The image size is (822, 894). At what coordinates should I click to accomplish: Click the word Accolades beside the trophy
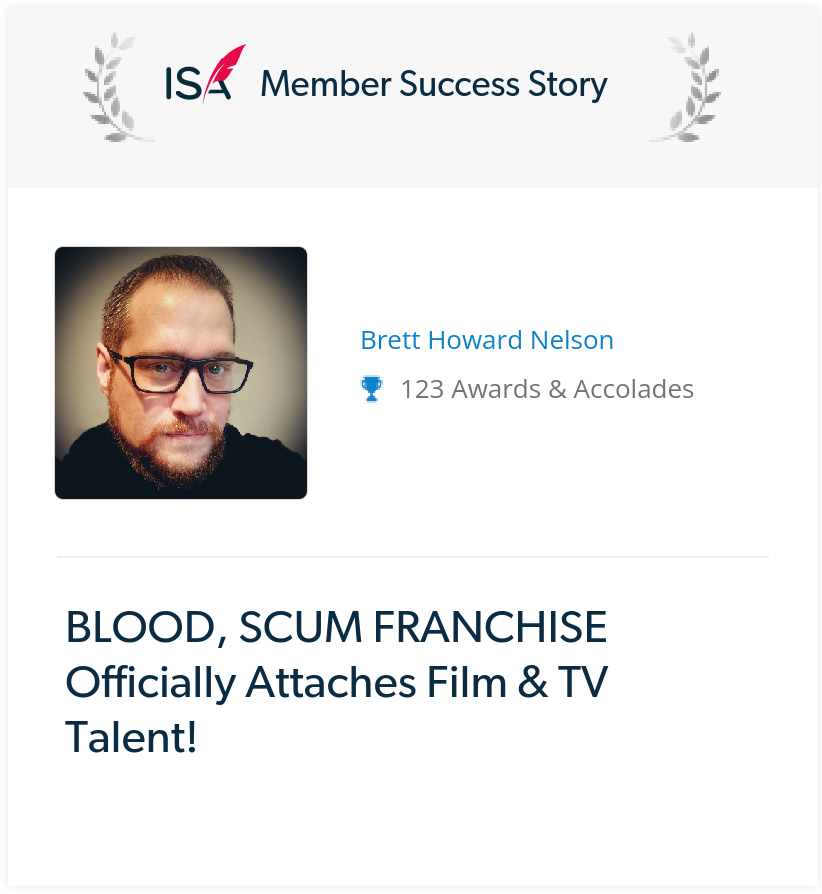pyautogui.click(x=633, y=389)
